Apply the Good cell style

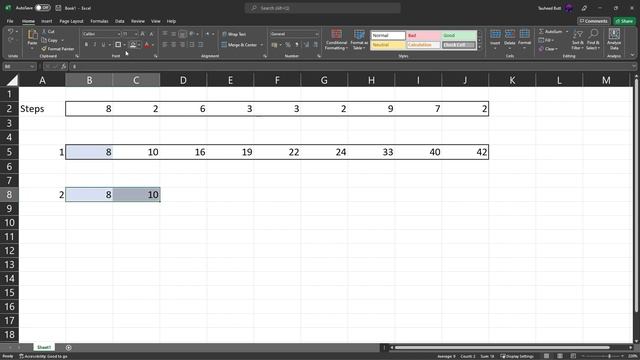pos(458,36)
